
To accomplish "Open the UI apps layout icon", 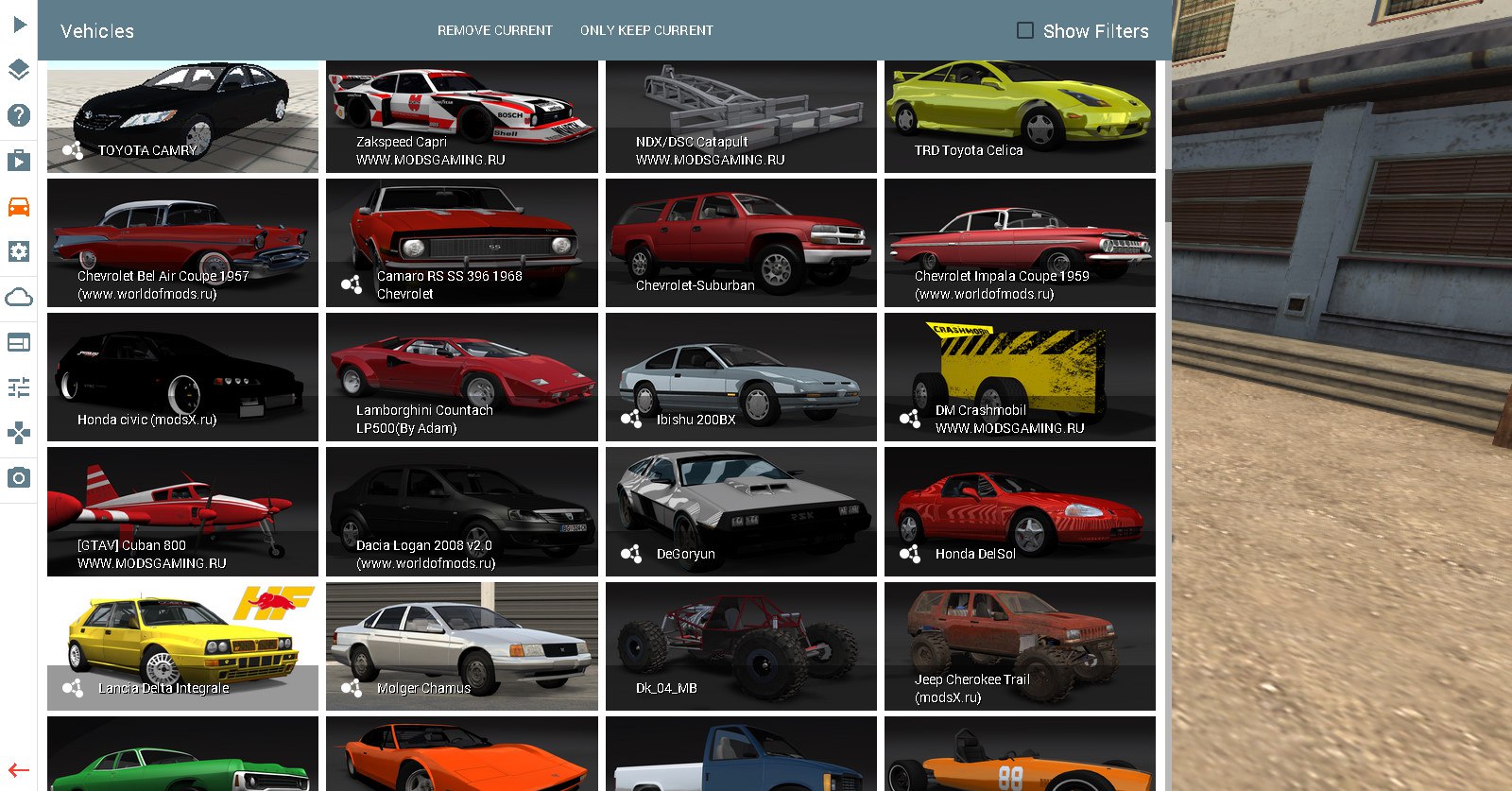I will tap(19, 342).
